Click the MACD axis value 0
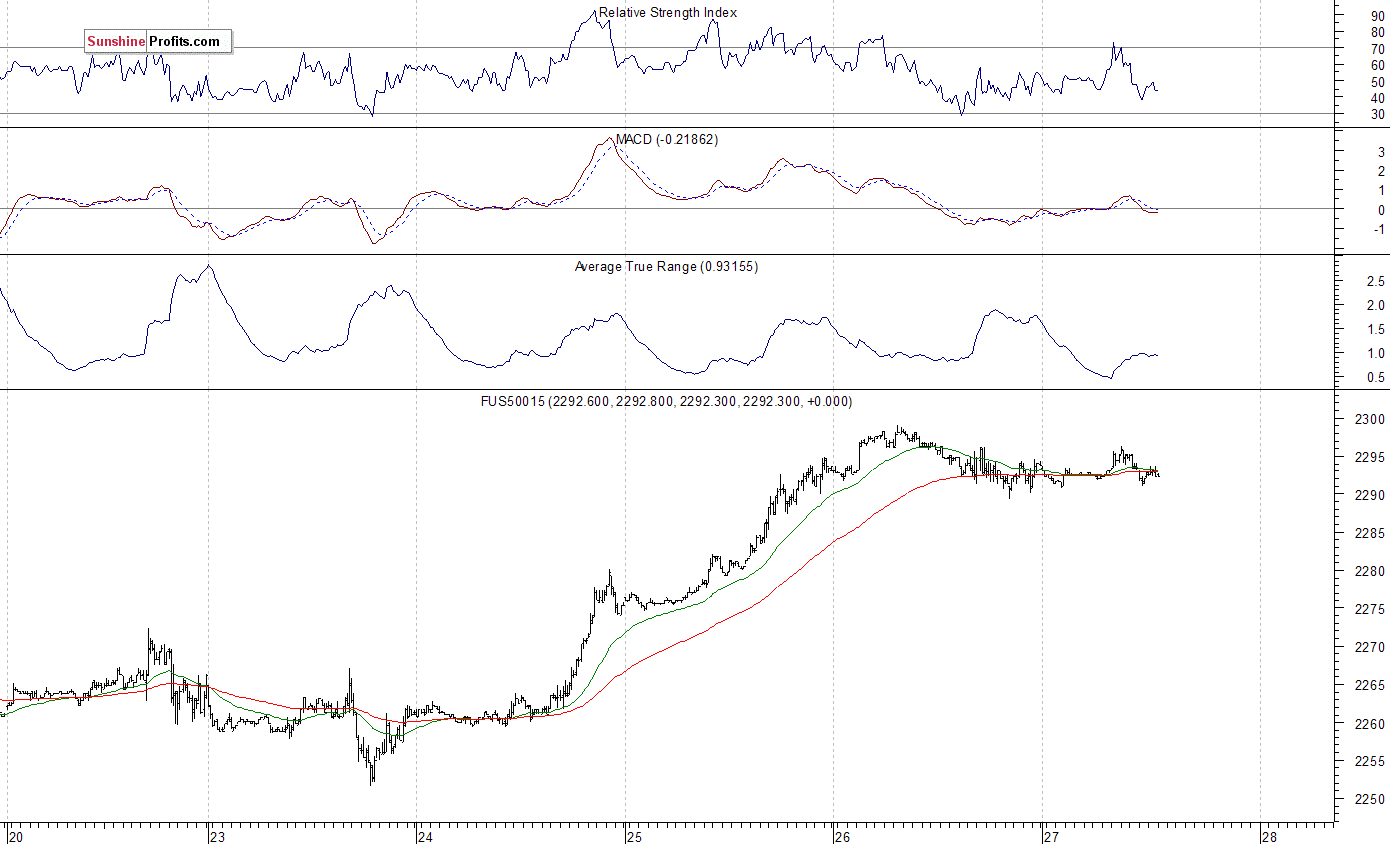Screen dimensions: 1390x844 pyautogui.click(x=1381, y=210)
